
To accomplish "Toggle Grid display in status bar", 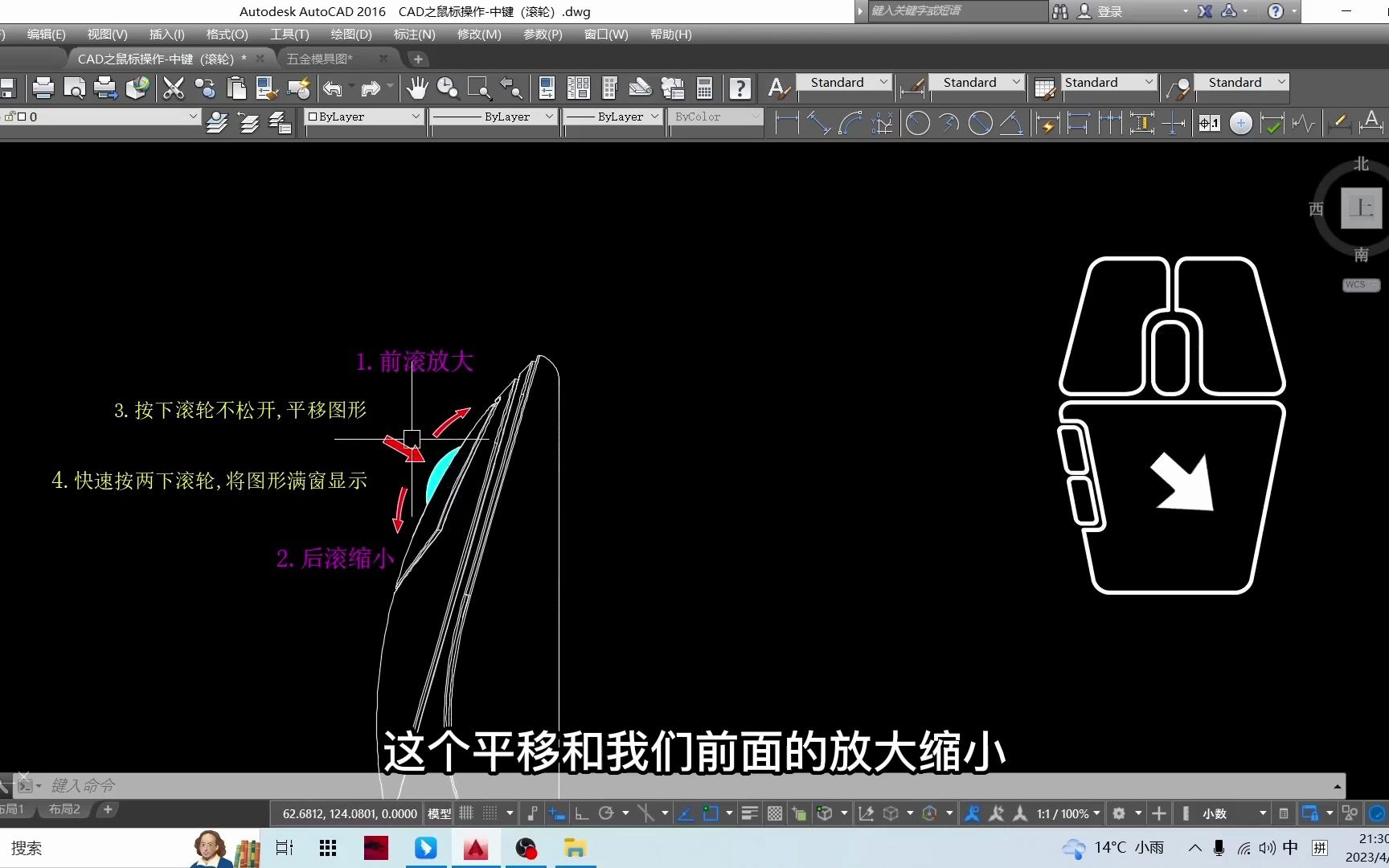I will pyautogui.click(x=466, y=813).
